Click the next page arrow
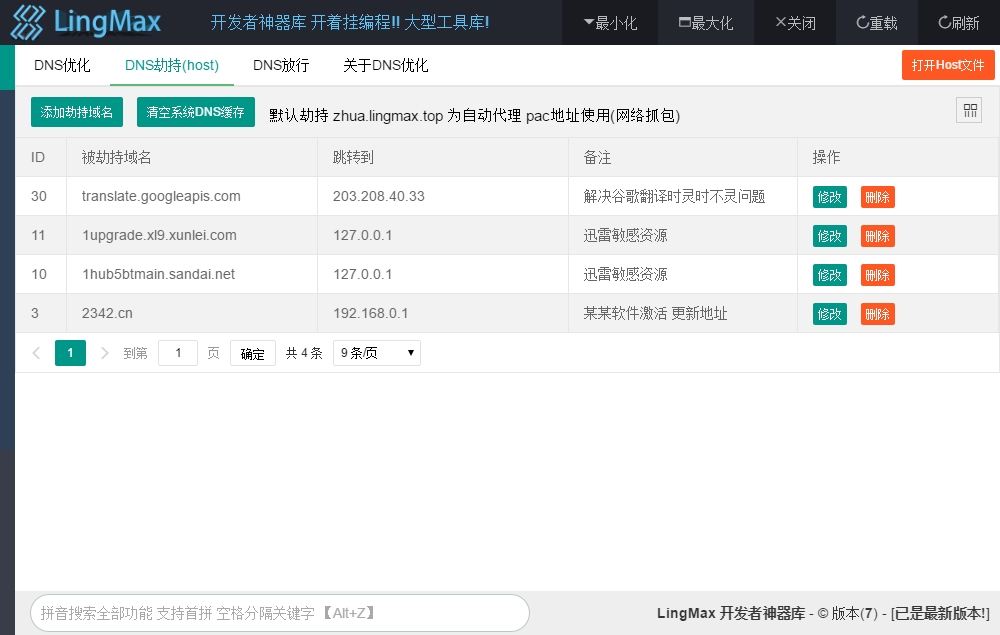The image size is (1000, 635). pos(103,352)
